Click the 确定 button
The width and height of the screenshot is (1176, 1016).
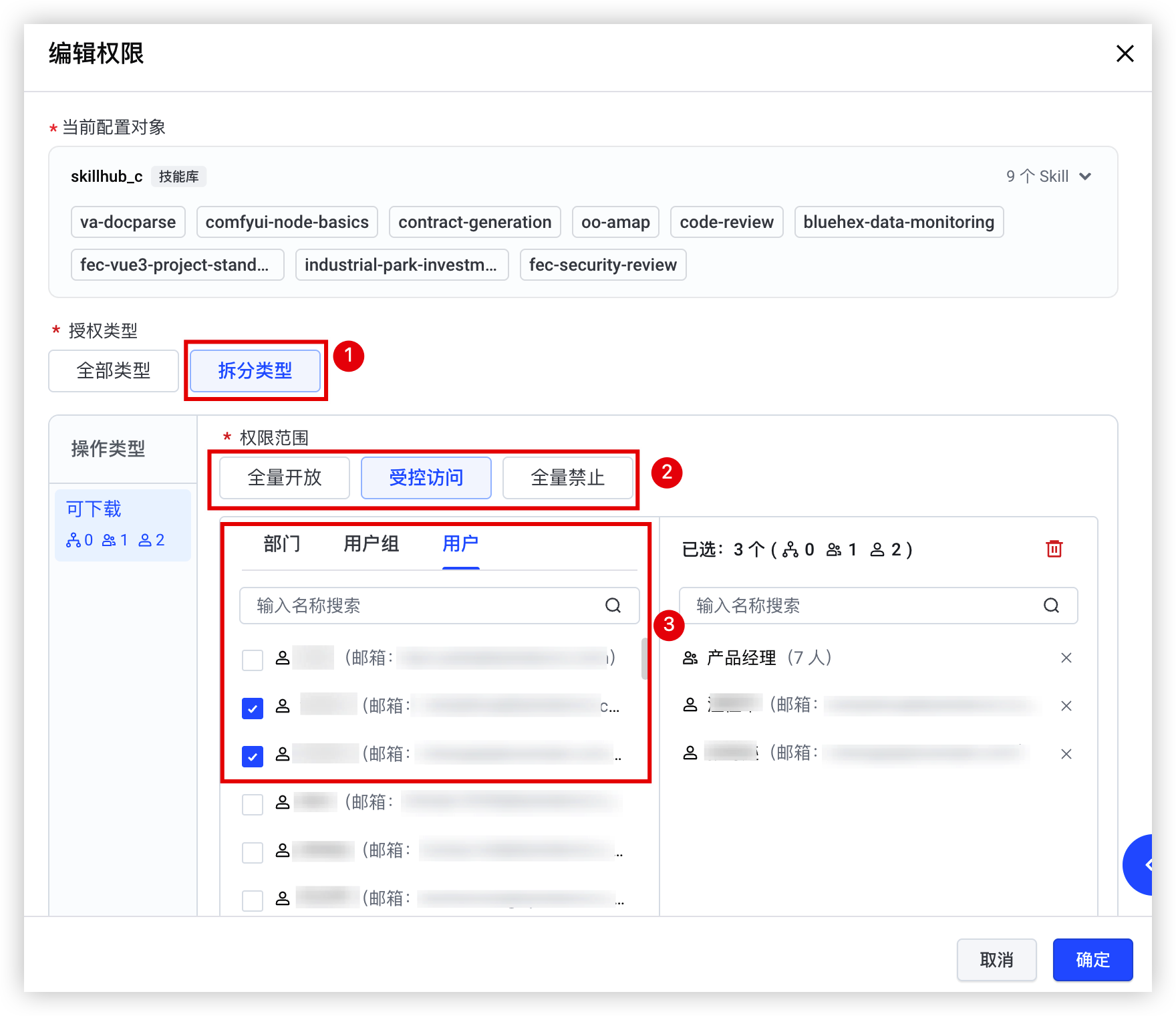coord(1092,960)
